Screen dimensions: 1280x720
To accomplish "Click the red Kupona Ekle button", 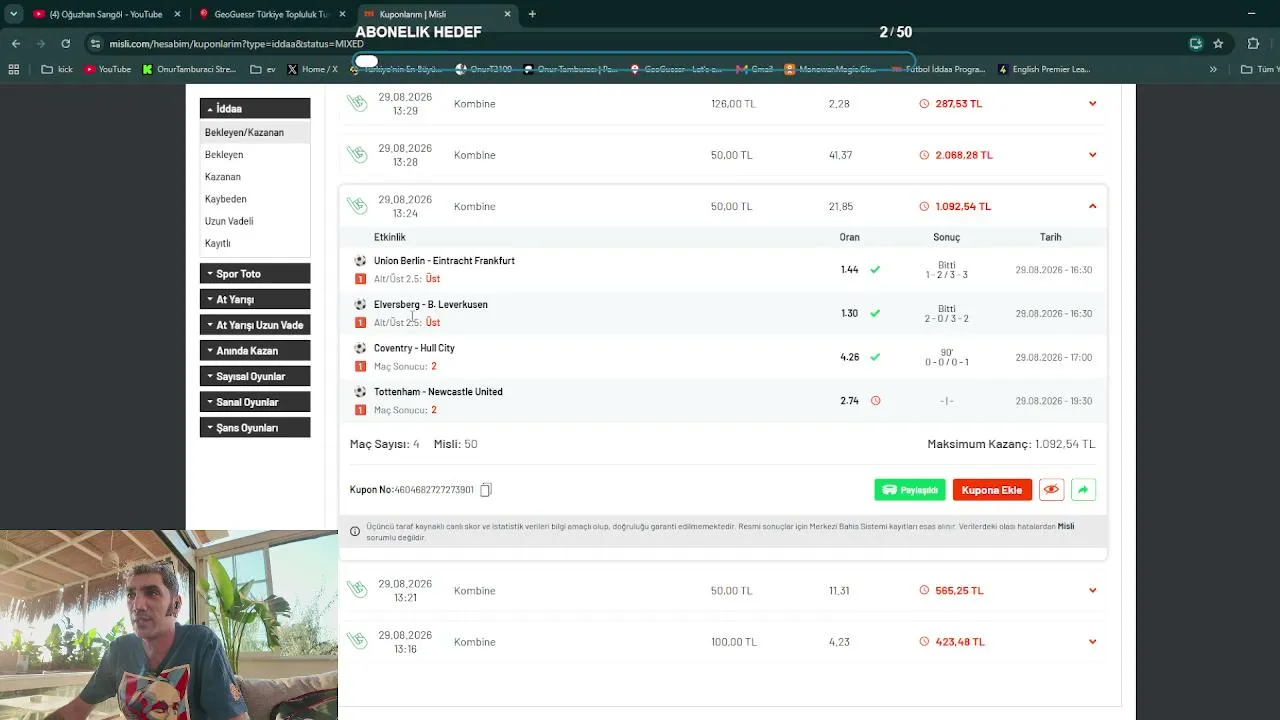I will (992, 490).
